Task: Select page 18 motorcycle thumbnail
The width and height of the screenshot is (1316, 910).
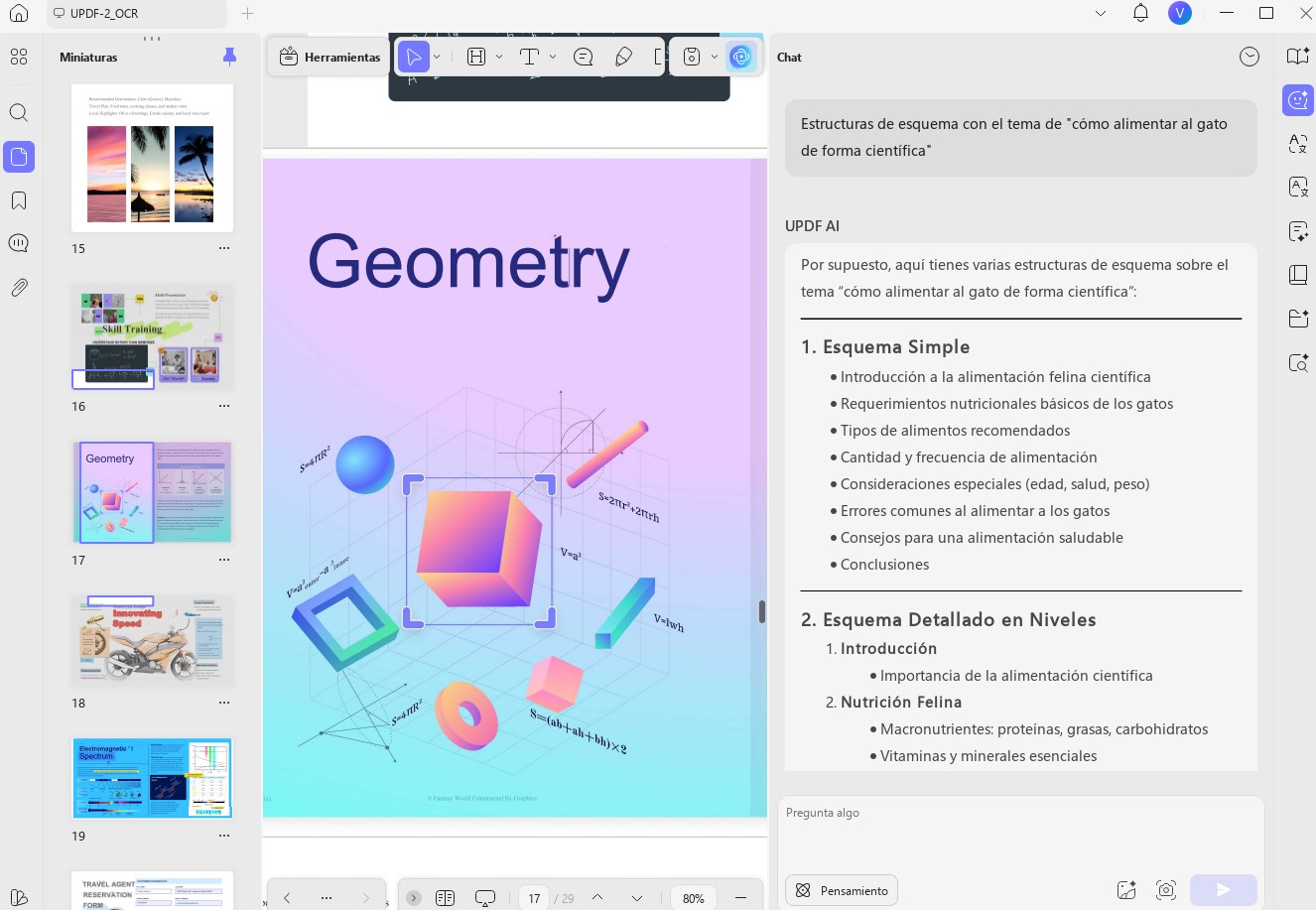Action: 152,640
